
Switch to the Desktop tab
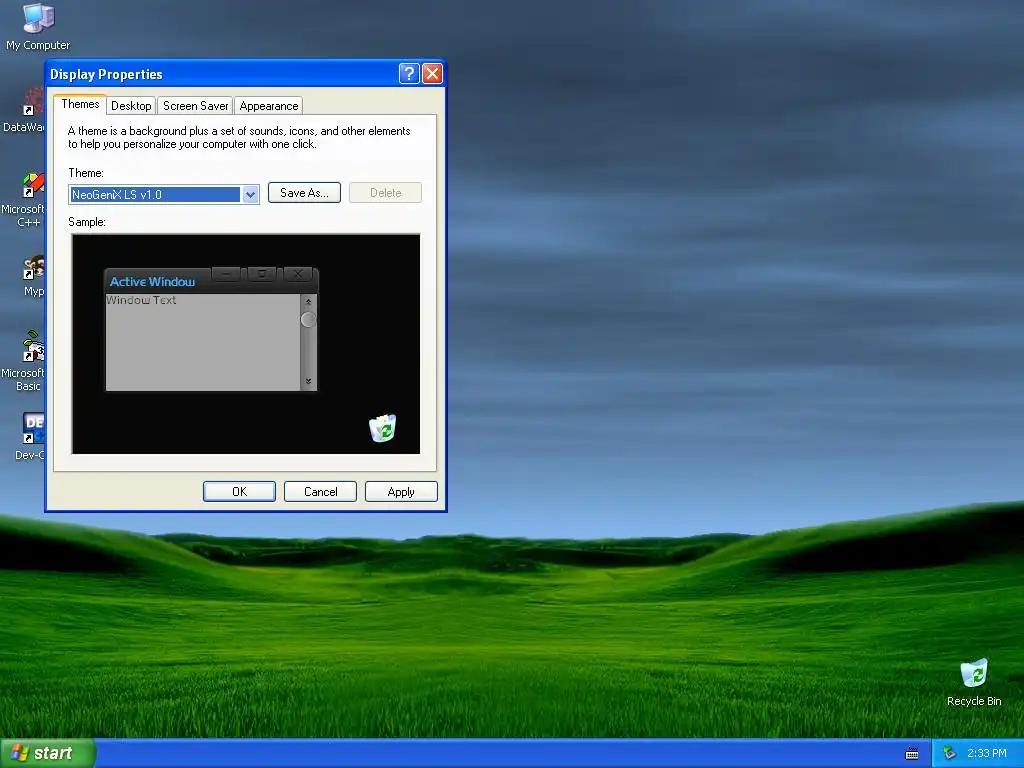[131, 106]
